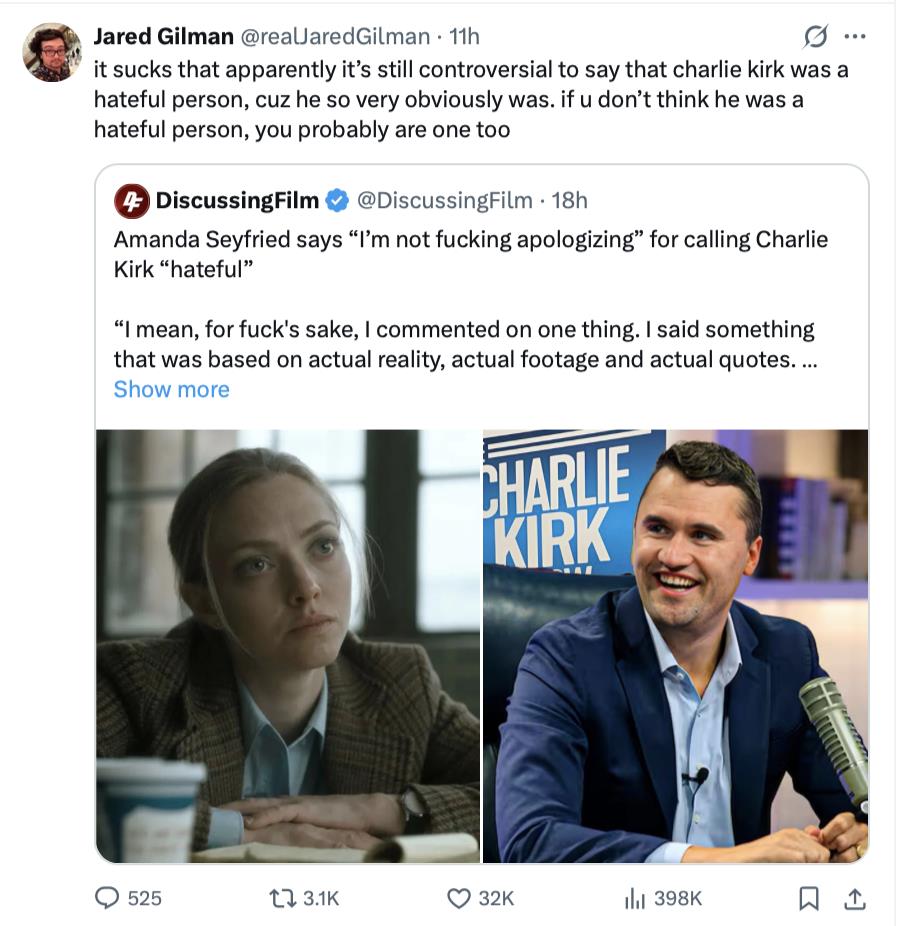Image resolution: width=918 pixels, height=926 pixels.
Task: Click the share upload arrow icon
Action: pyautogui.click(x=854, y=899)
